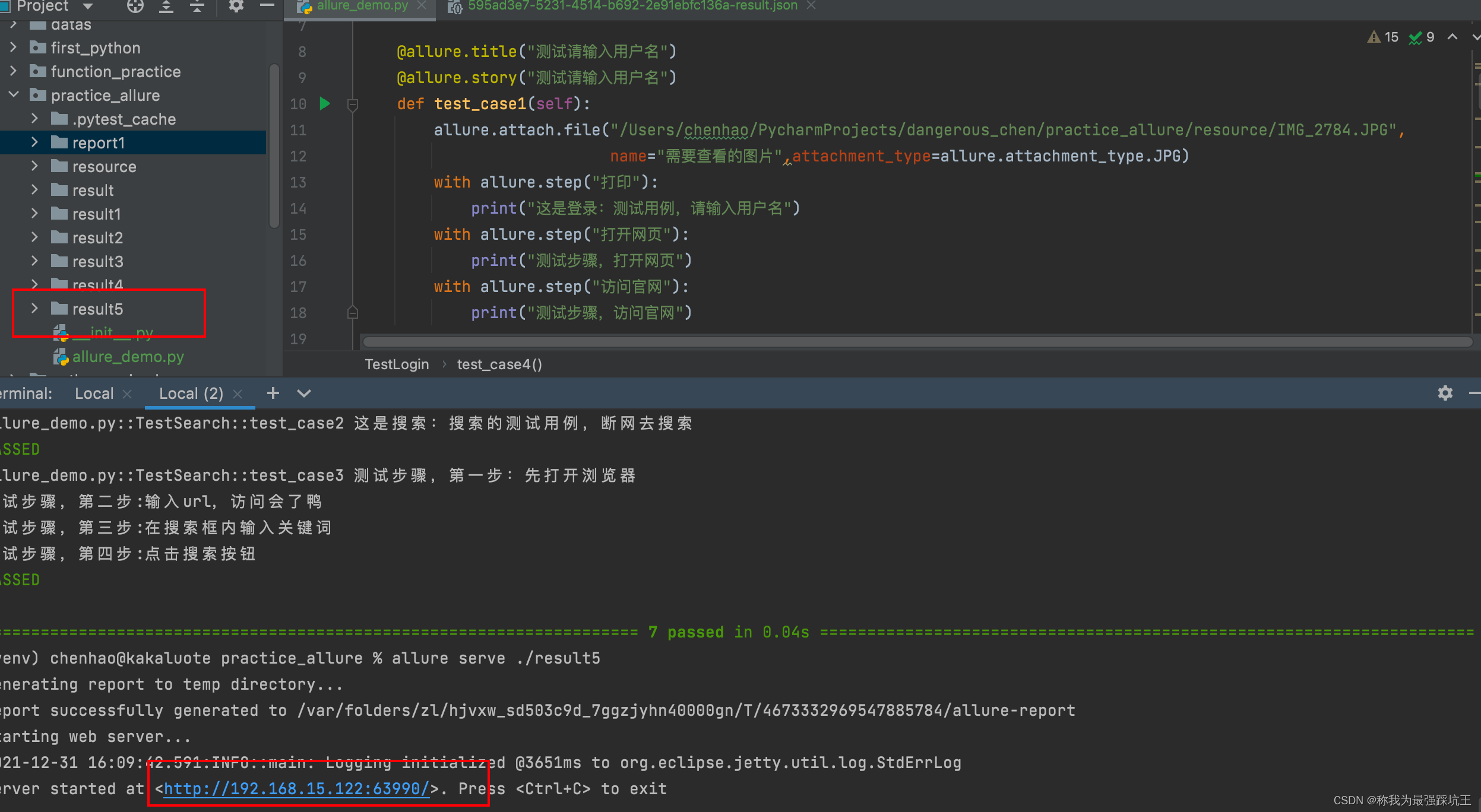Viewport: 1481px width, 812px height.
Task: Click the locate/select opened file target icon
Action: point(135,6)
